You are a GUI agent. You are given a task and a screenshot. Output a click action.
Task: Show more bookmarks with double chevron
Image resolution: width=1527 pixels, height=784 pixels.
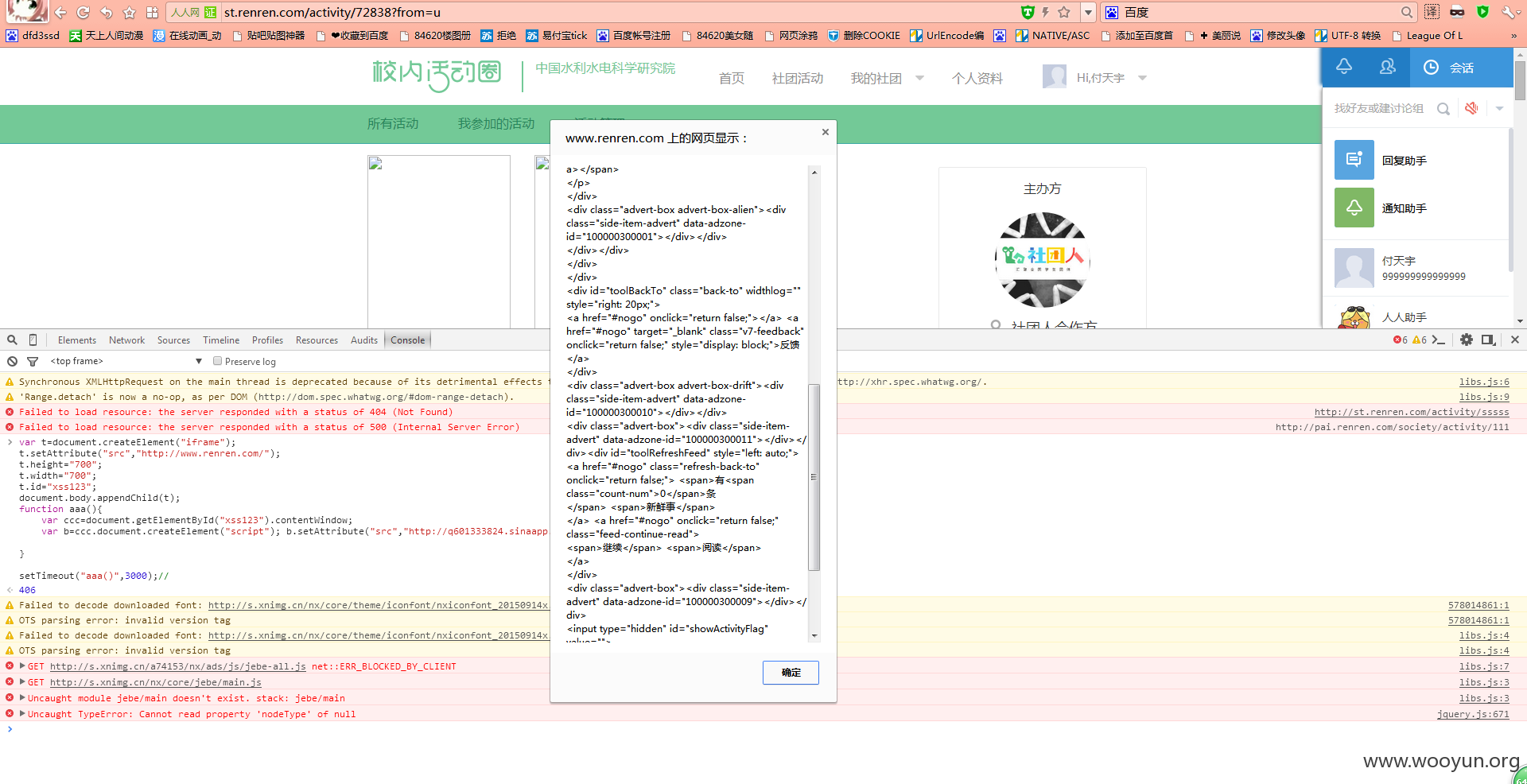(1513, 36)
